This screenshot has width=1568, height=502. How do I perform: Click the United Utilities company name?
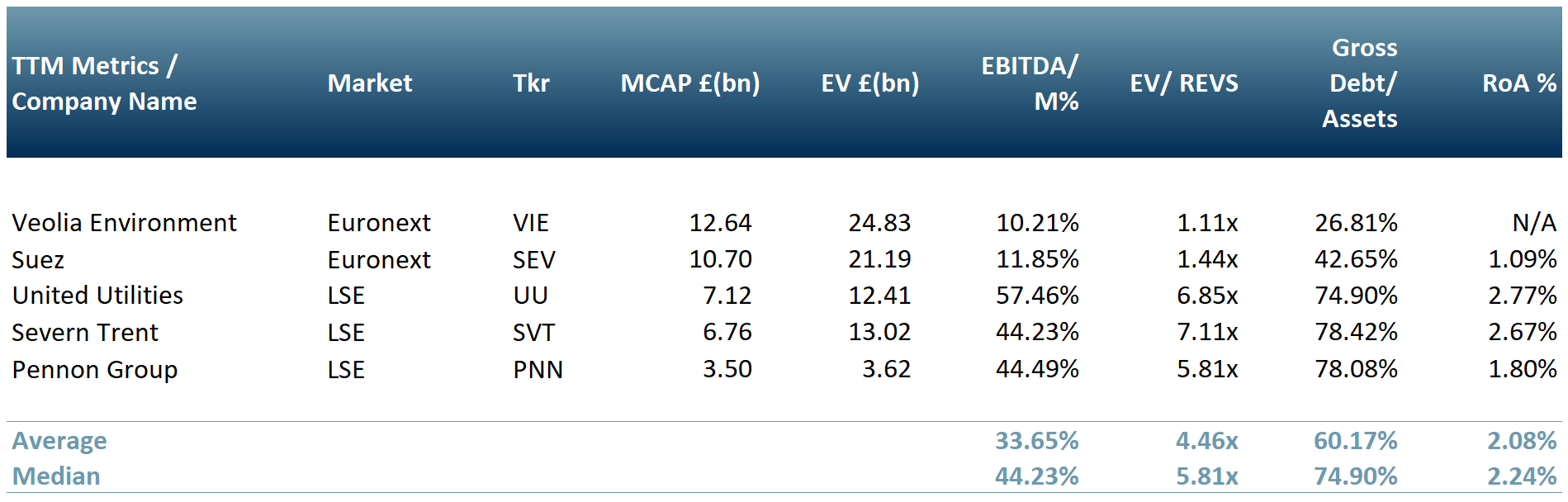(x=97, y=296)
